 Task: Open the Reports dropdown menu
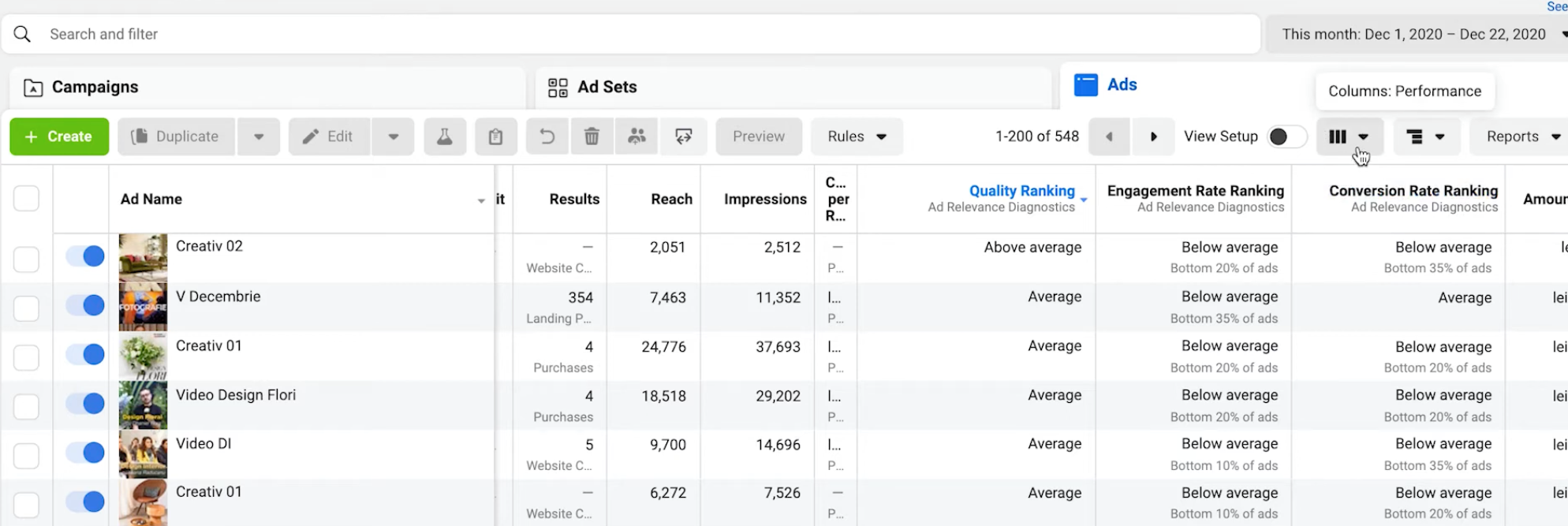point(1522,136)
